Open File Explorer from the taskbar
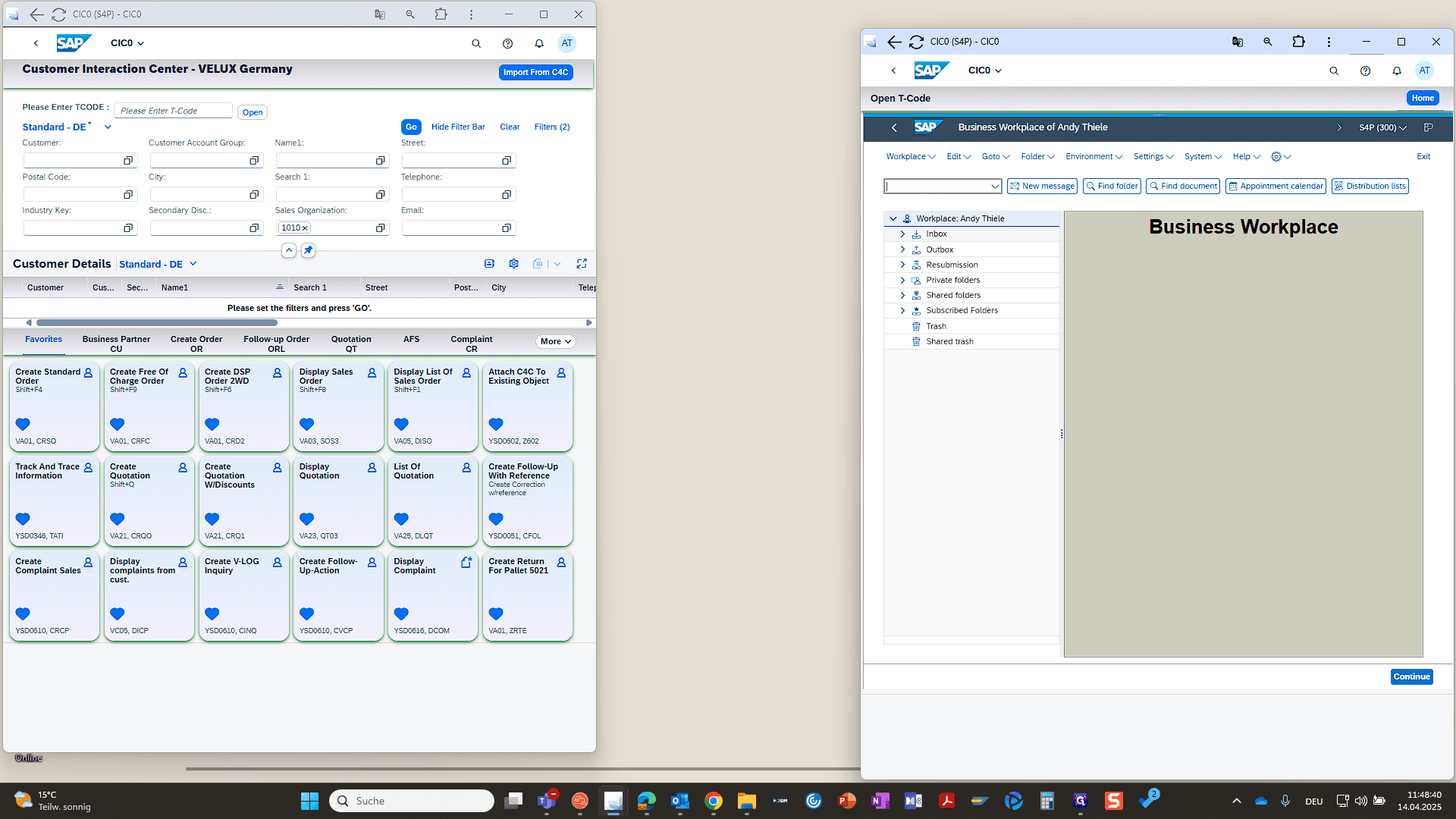 (x=746, y=801)
